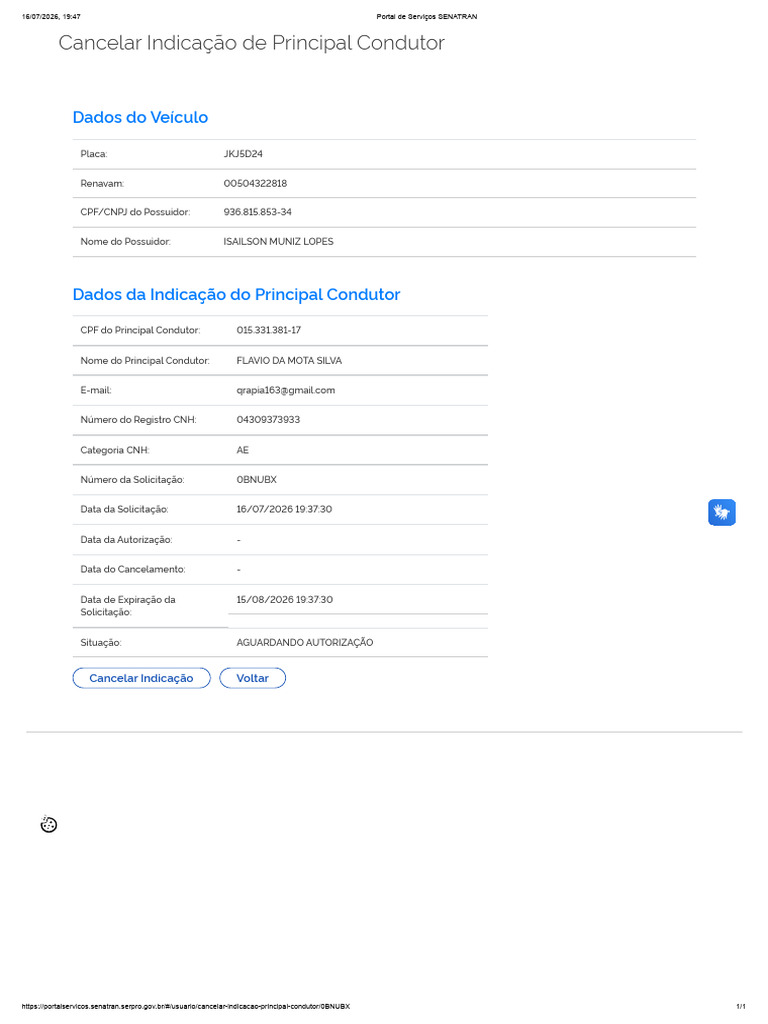Click the request number 0BNUBX
The height and width of the screenshot is (1024, 768).
(x=257, y=479)
